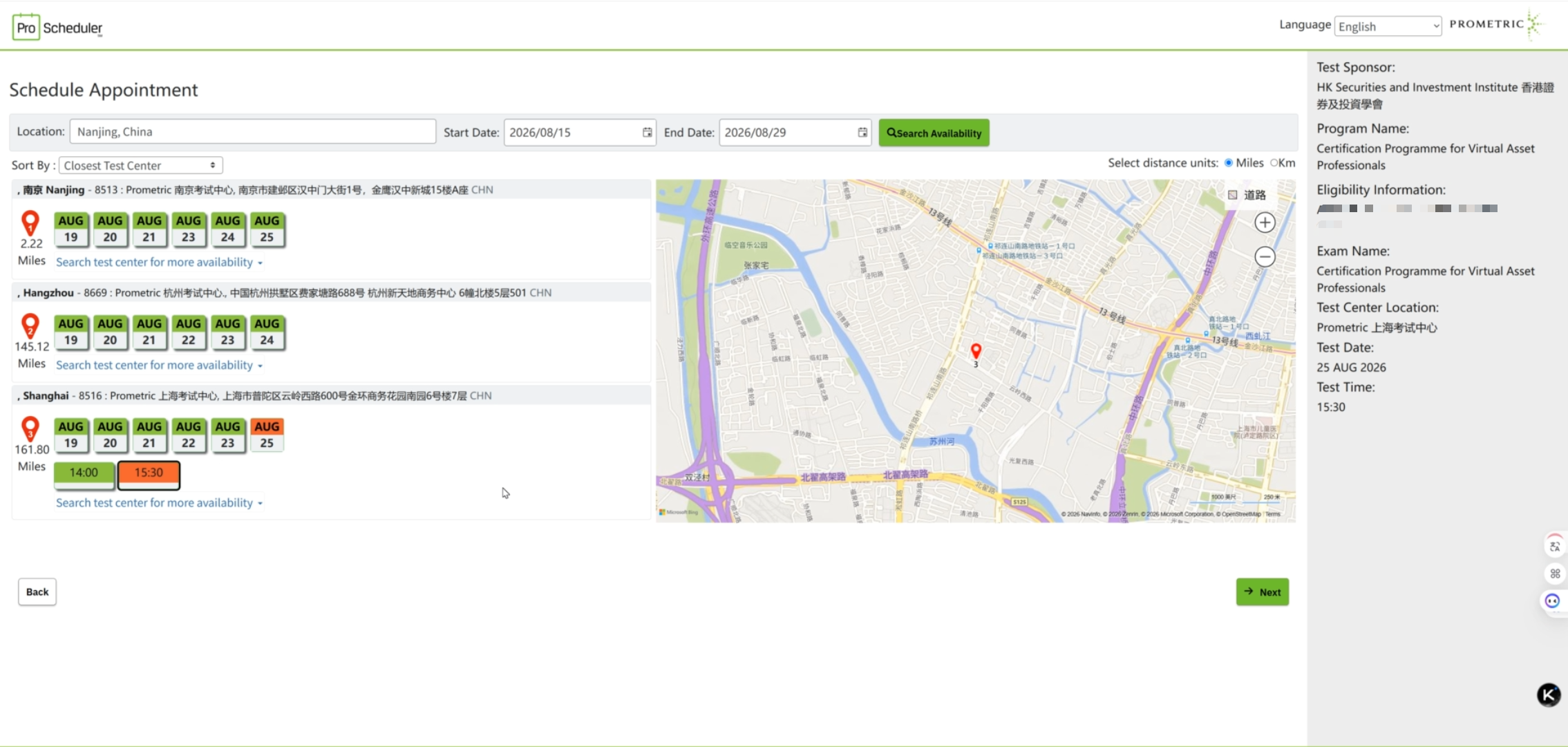Pick AUG 19 for Shanghai center

pyautogui.click(x=70, y=435)
